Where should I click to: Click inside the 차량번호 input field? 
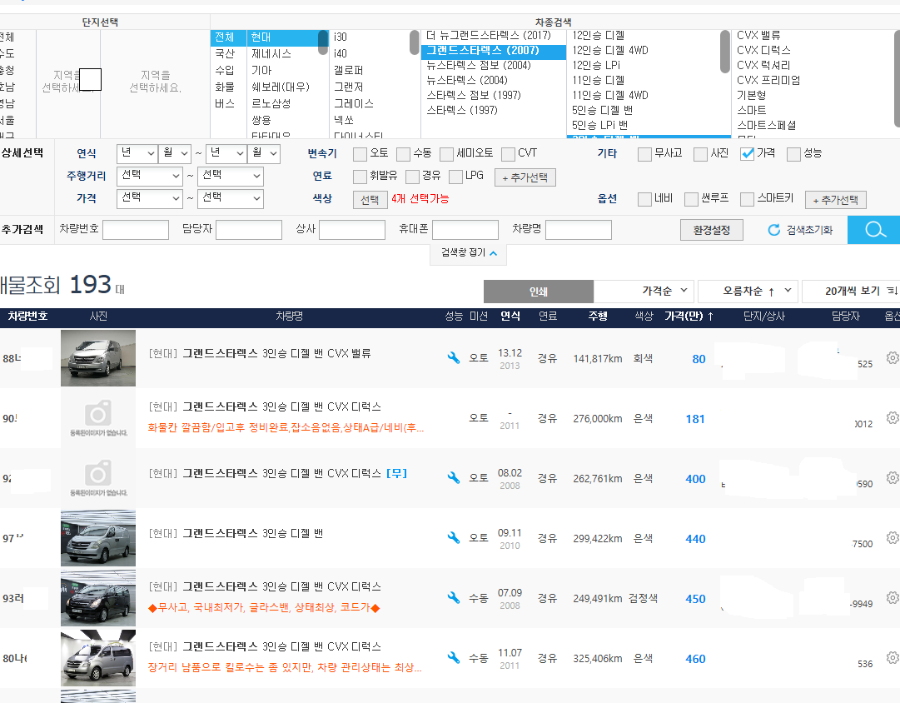click(135, 230)
